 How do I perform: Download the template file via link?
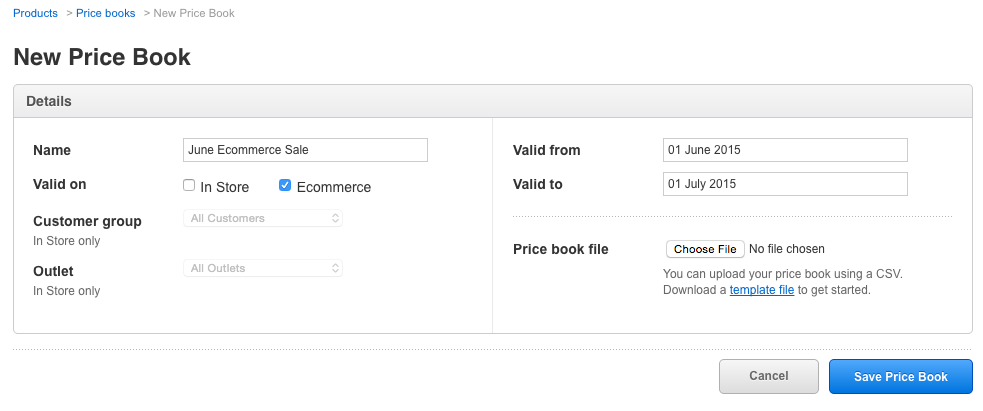(761, 290)
